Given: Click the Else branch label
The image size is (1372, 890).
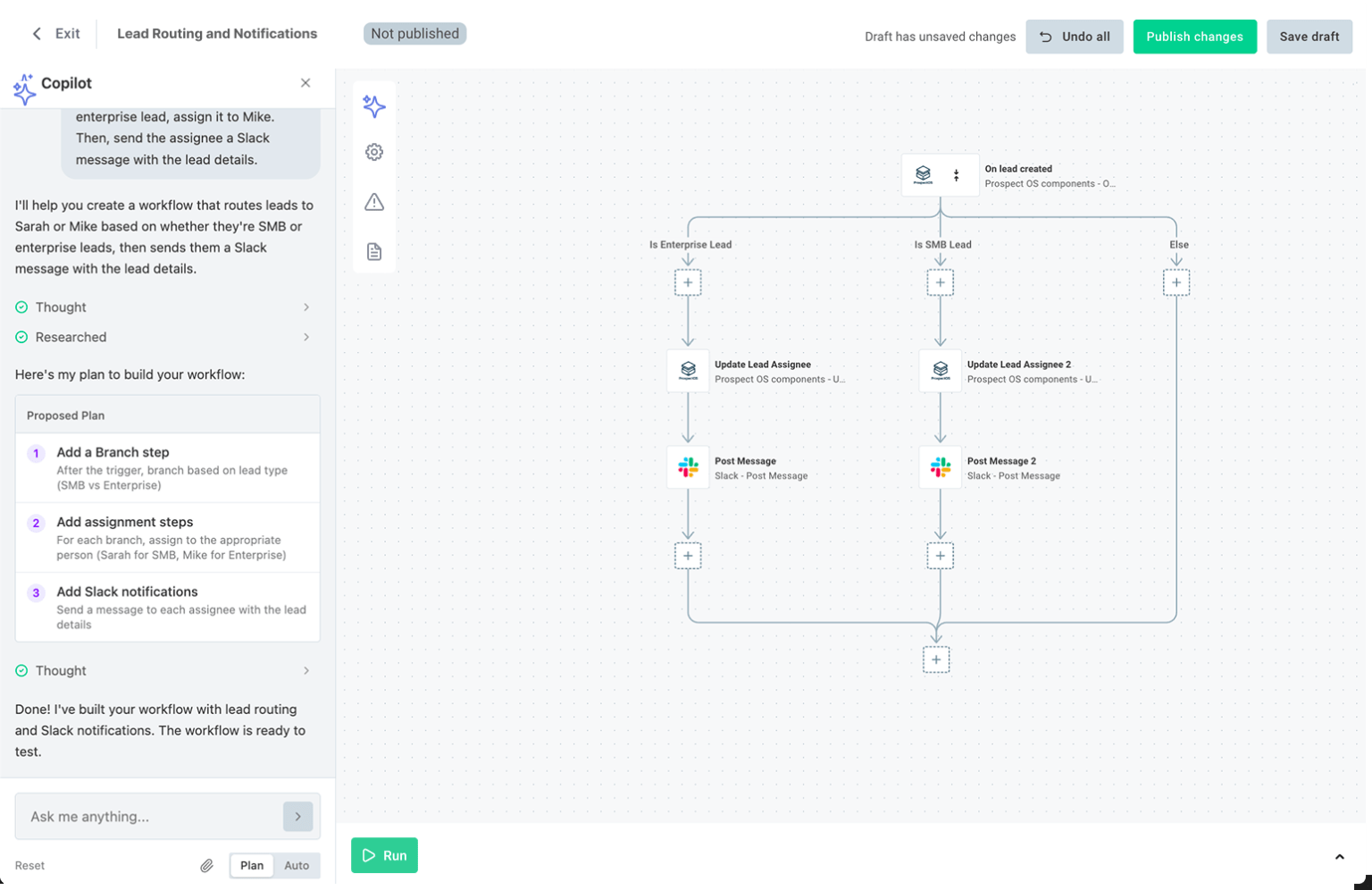Looking at the screenshot, I should tap(1179, 245).
